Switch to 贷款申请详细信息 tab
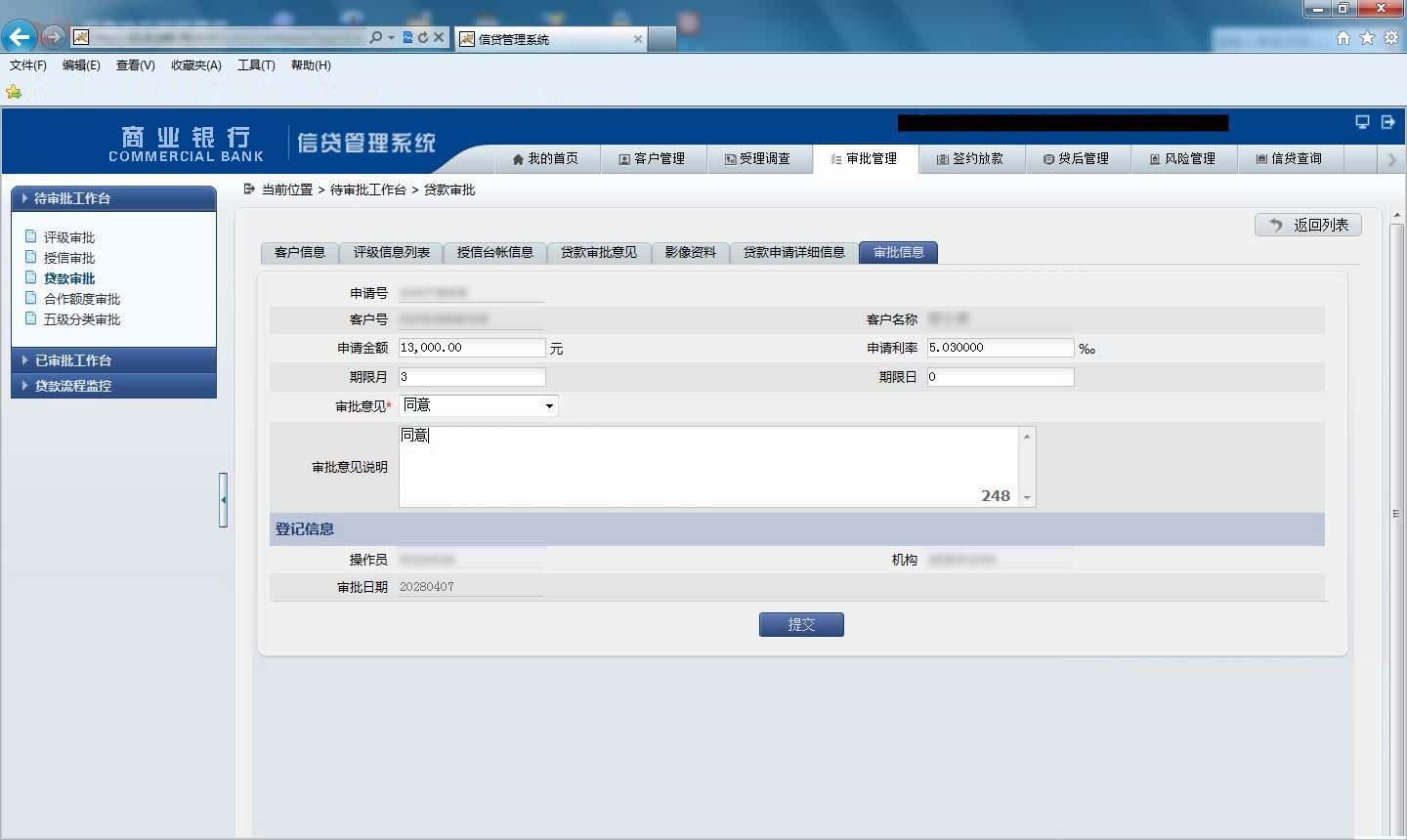Screen dimensions: 1407x840 coord(794,252)
